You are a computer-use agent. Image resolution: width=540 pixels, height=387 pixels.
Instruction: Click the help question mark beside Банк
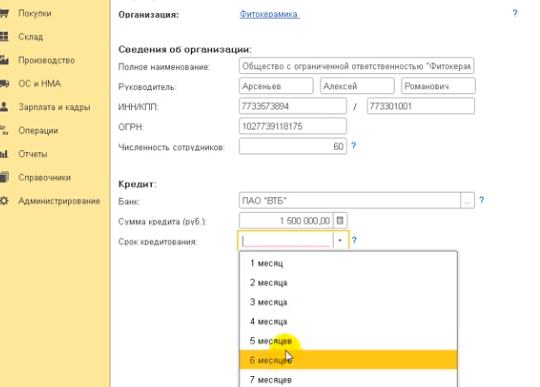pyautogui.click(x=481, y=200)
